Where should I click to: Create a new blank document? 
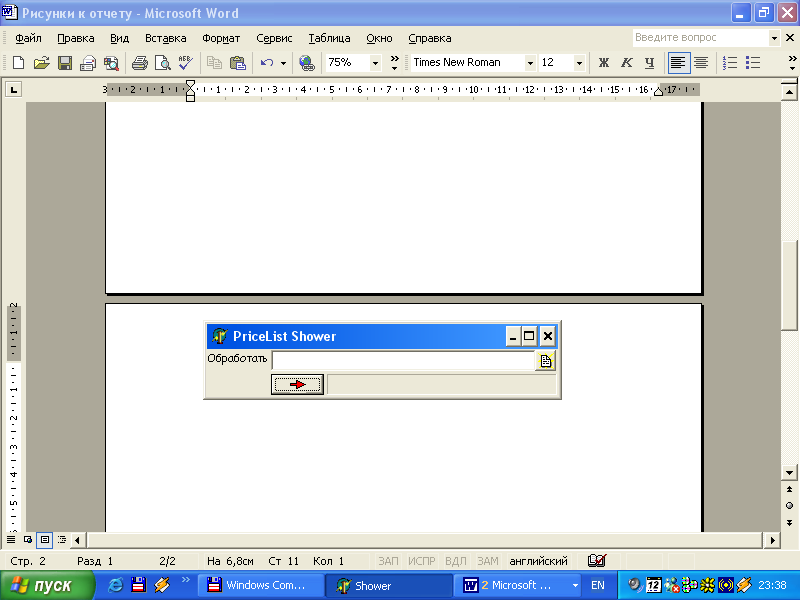[18, 63]
